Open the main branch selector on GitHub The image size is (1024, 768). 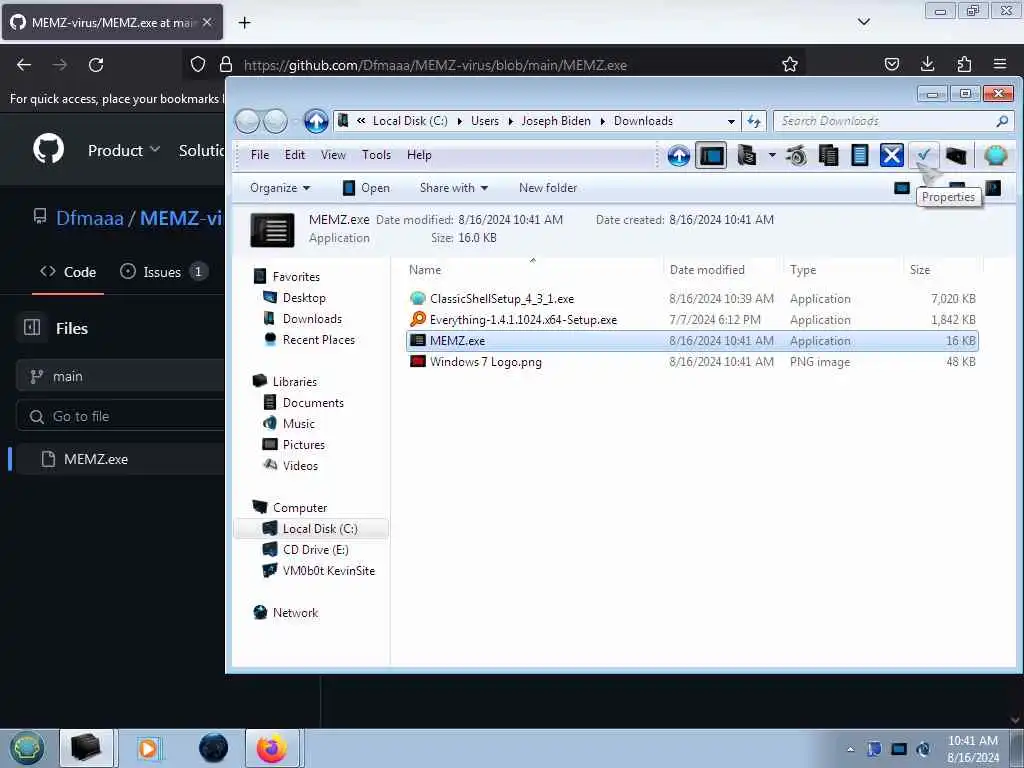[120, 376]
